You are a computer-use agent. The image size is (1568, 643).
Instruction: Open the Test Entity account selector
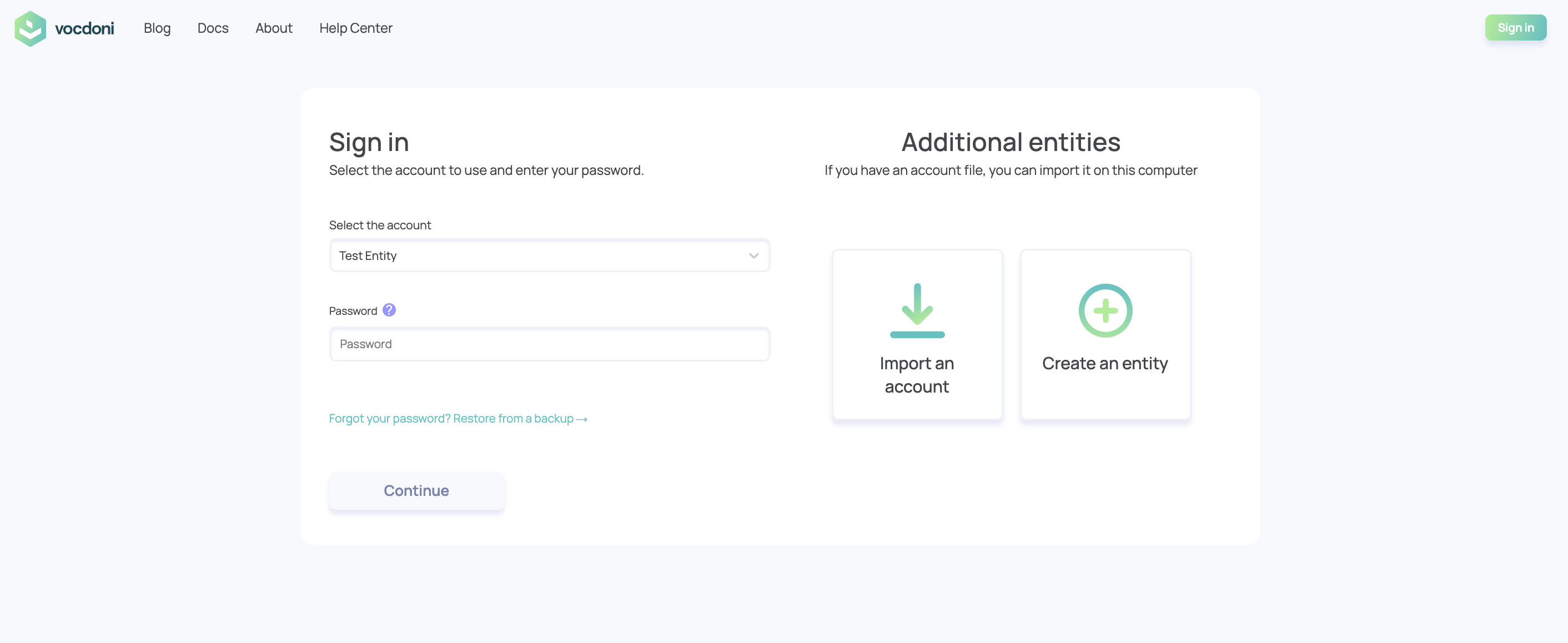click(550, 256)
